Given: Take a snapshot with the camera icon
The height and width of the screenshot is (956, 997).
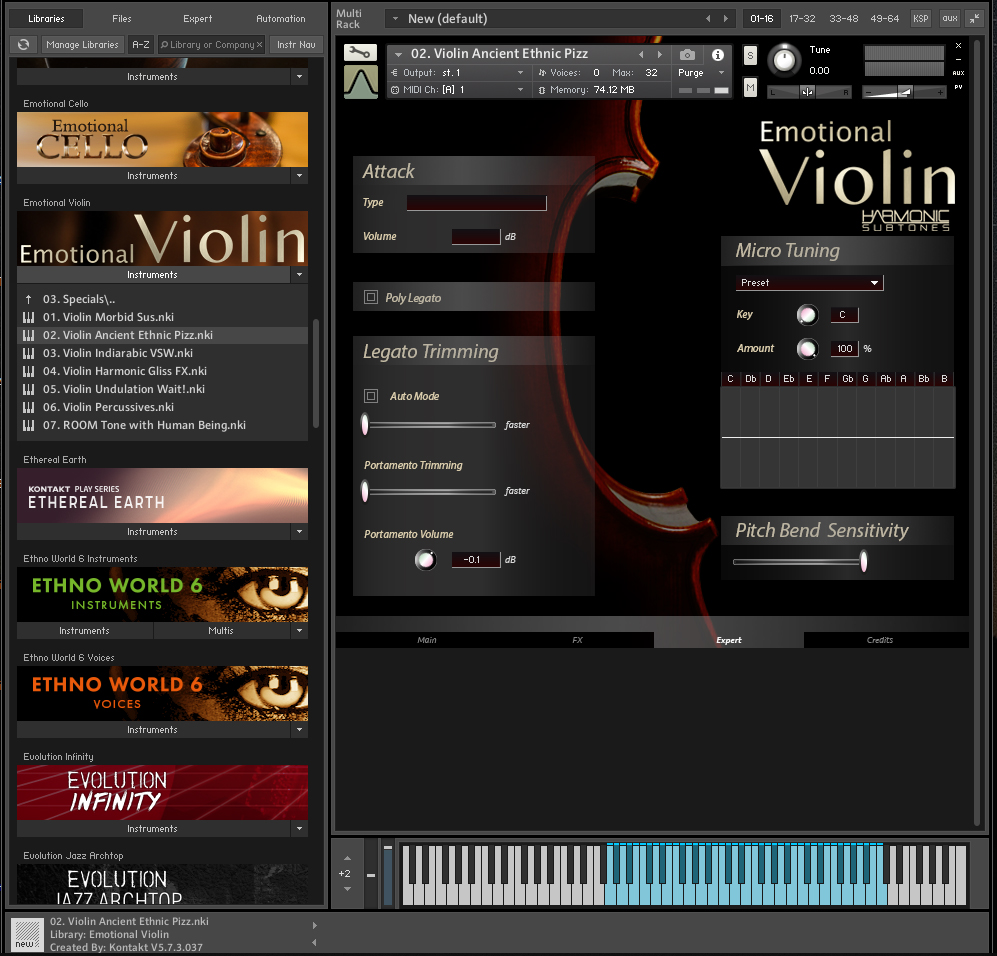Looking at the screenshot, I should click(x=687, y=55).
